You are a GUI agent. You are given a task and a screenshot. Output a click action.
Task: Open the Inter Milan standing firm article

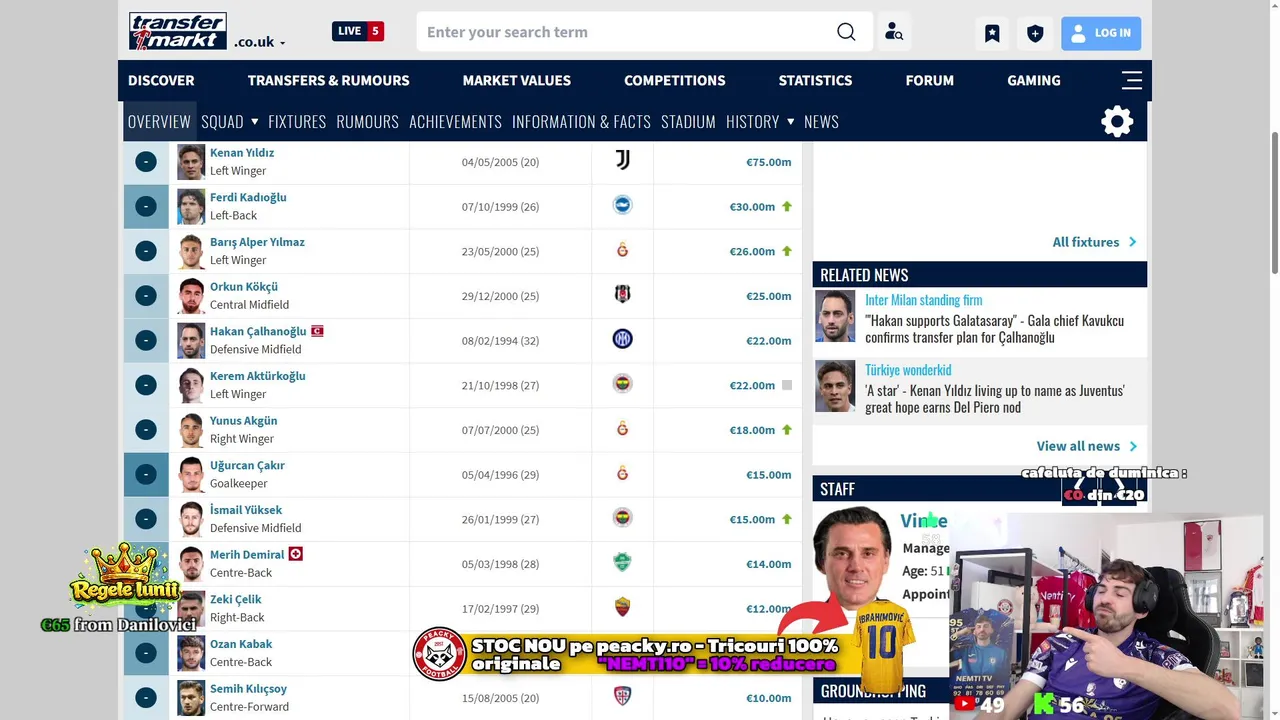click(x=923, y=300)
